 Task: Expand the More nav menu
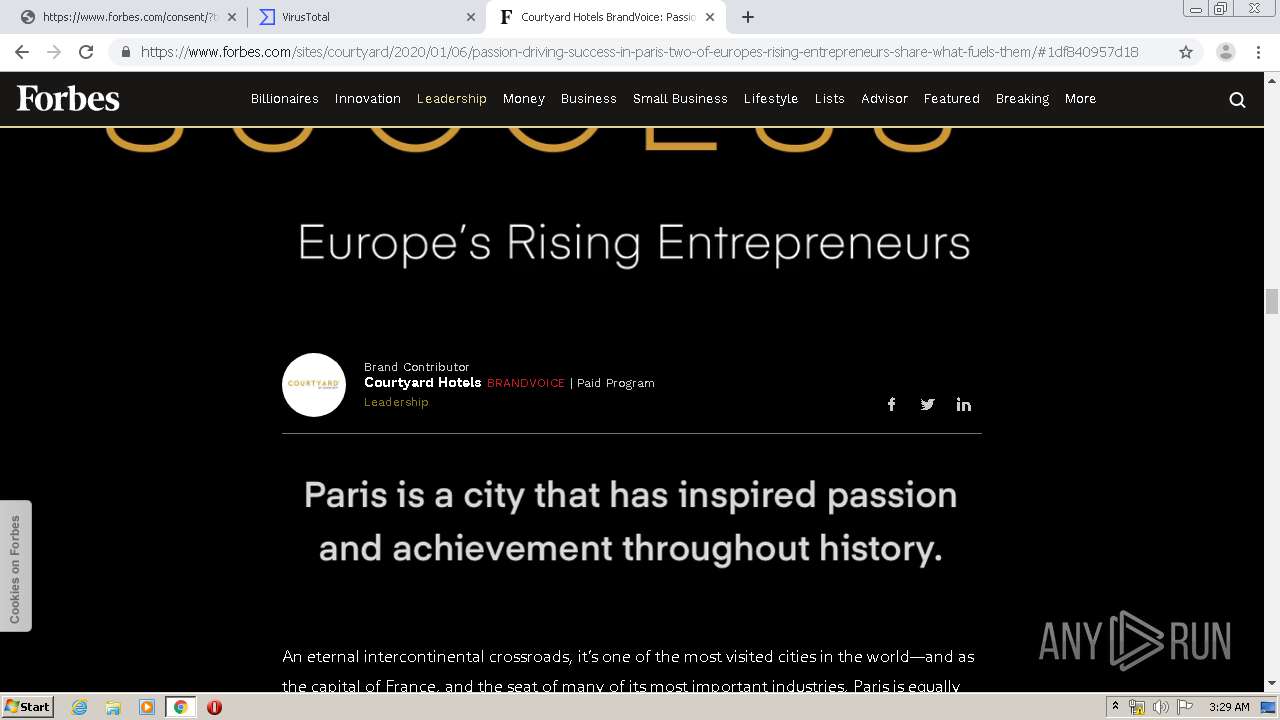click(x=1081, y=99)
